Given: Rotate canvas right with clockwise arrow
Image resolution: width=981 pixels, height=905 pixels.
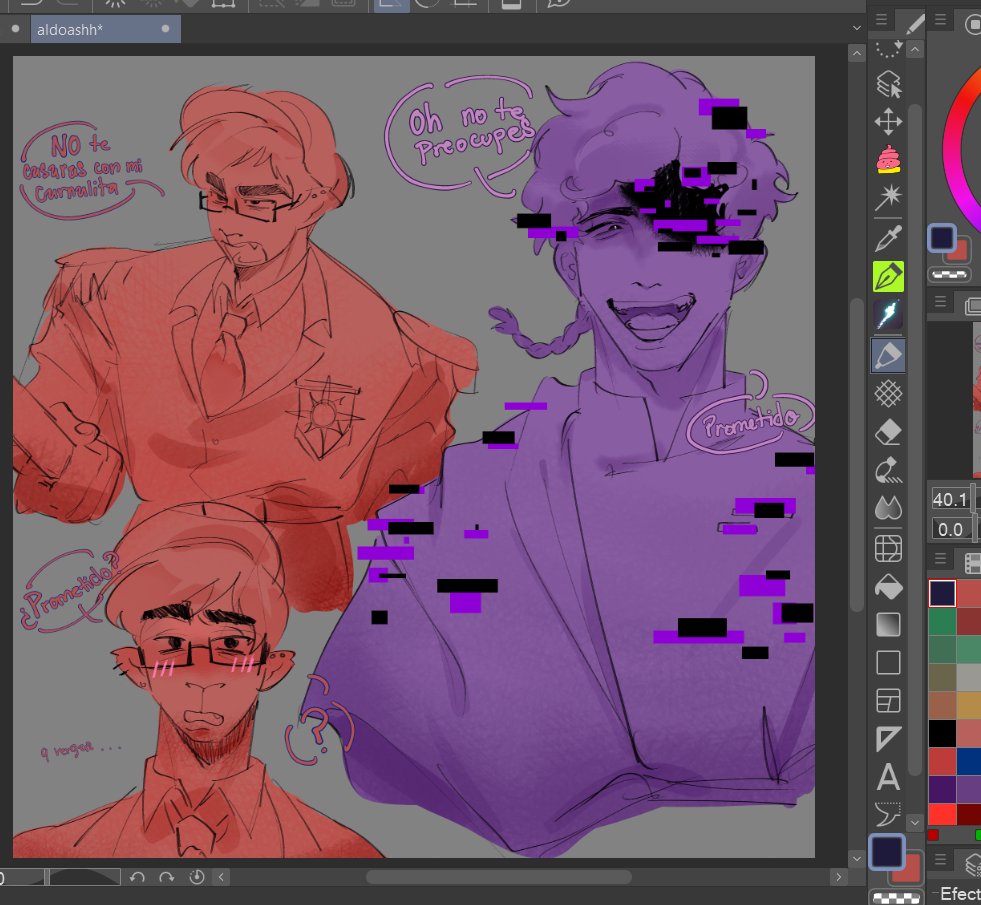Looking at the screenshot, I should coord(166,877).
